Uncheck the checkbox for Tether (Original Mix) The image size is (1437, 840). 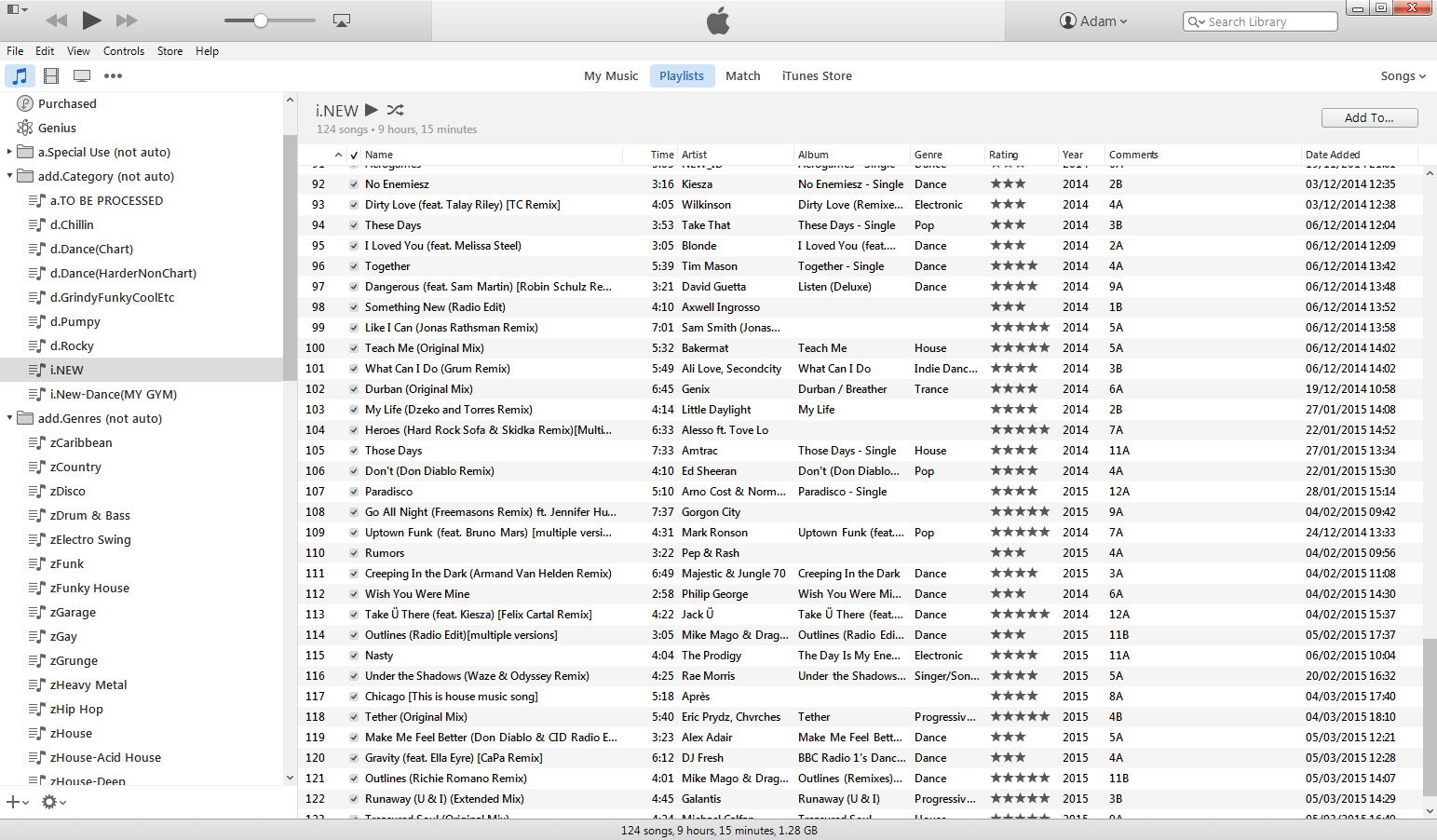point(354,717)
